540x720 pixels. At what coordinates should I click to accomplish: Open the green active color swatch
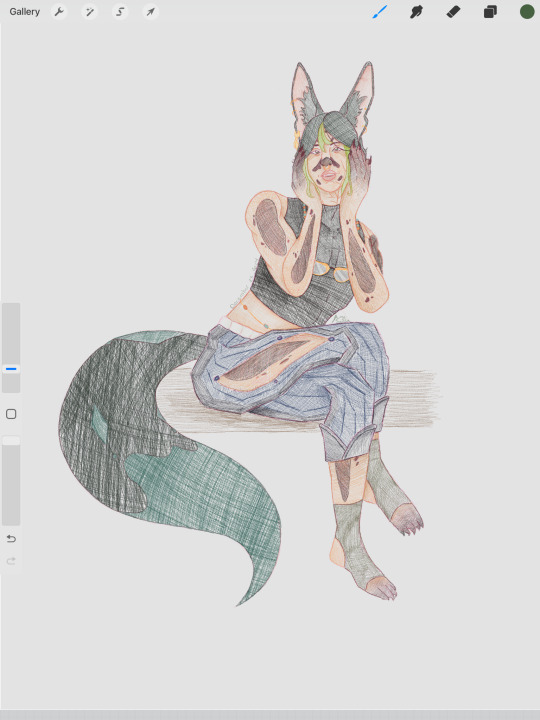[527, 11]
